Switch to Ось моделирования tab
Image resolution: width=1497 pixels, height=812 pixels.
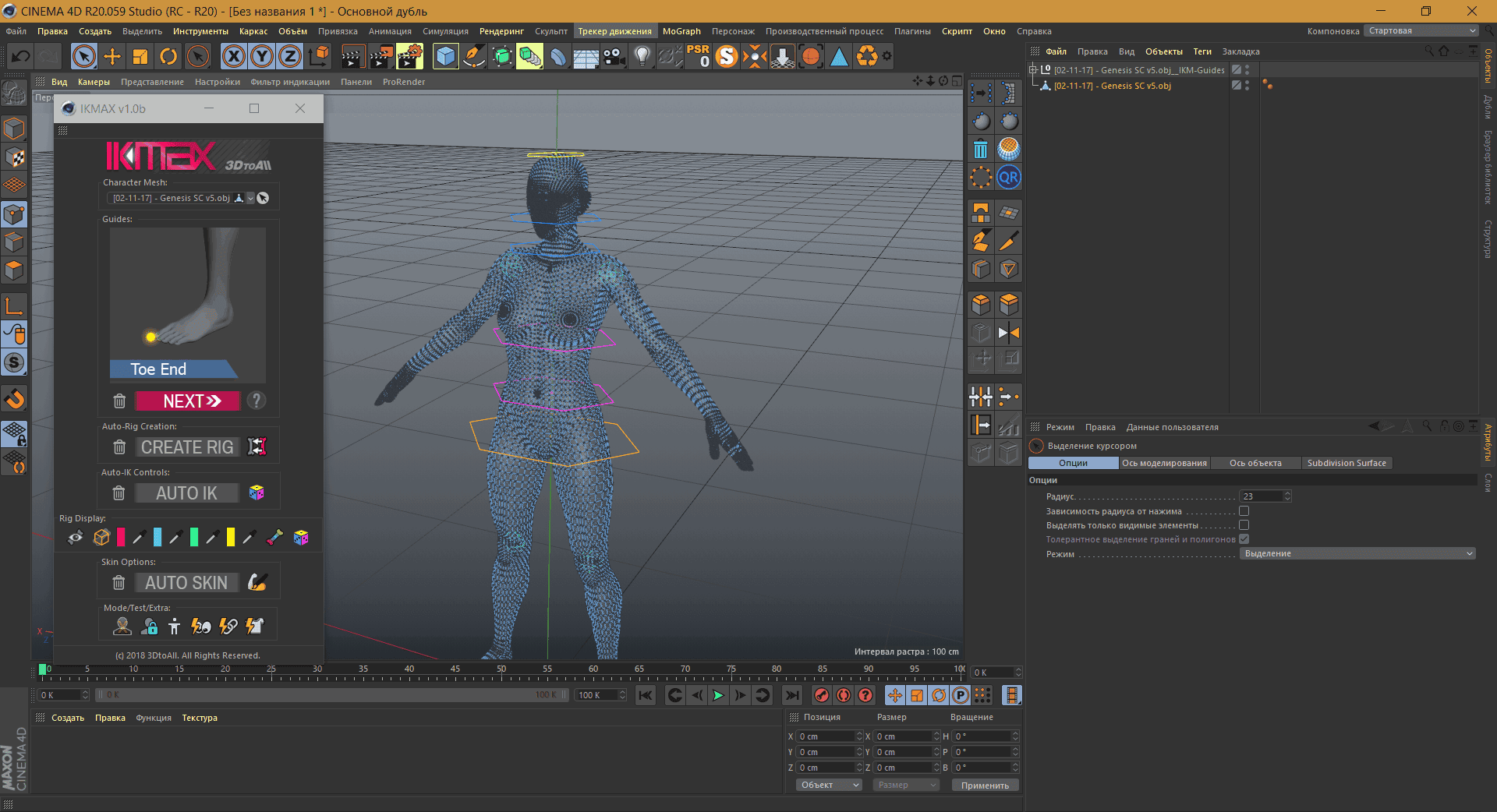click(1164, 463)
